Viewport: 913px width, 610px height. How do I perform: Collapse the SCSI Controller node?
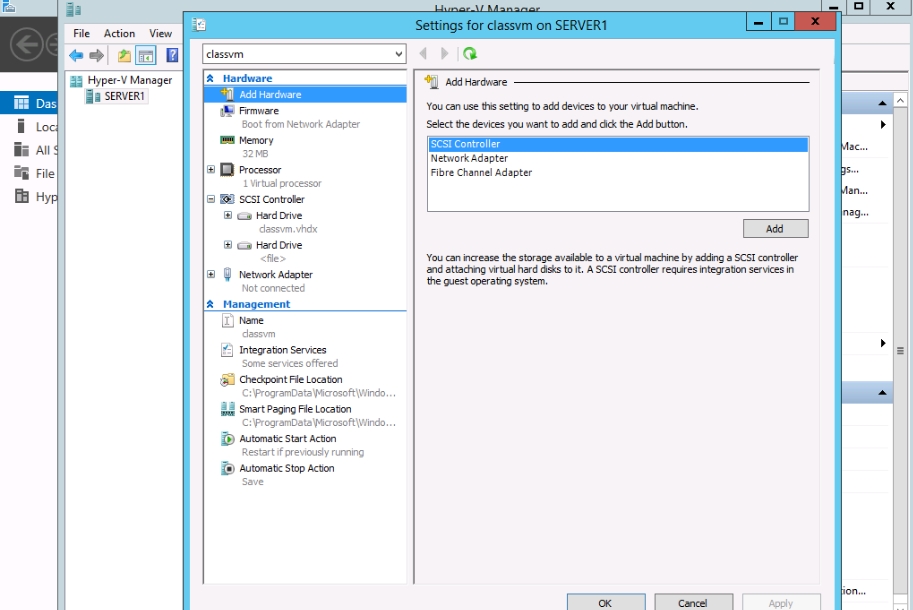click(211, 199)
